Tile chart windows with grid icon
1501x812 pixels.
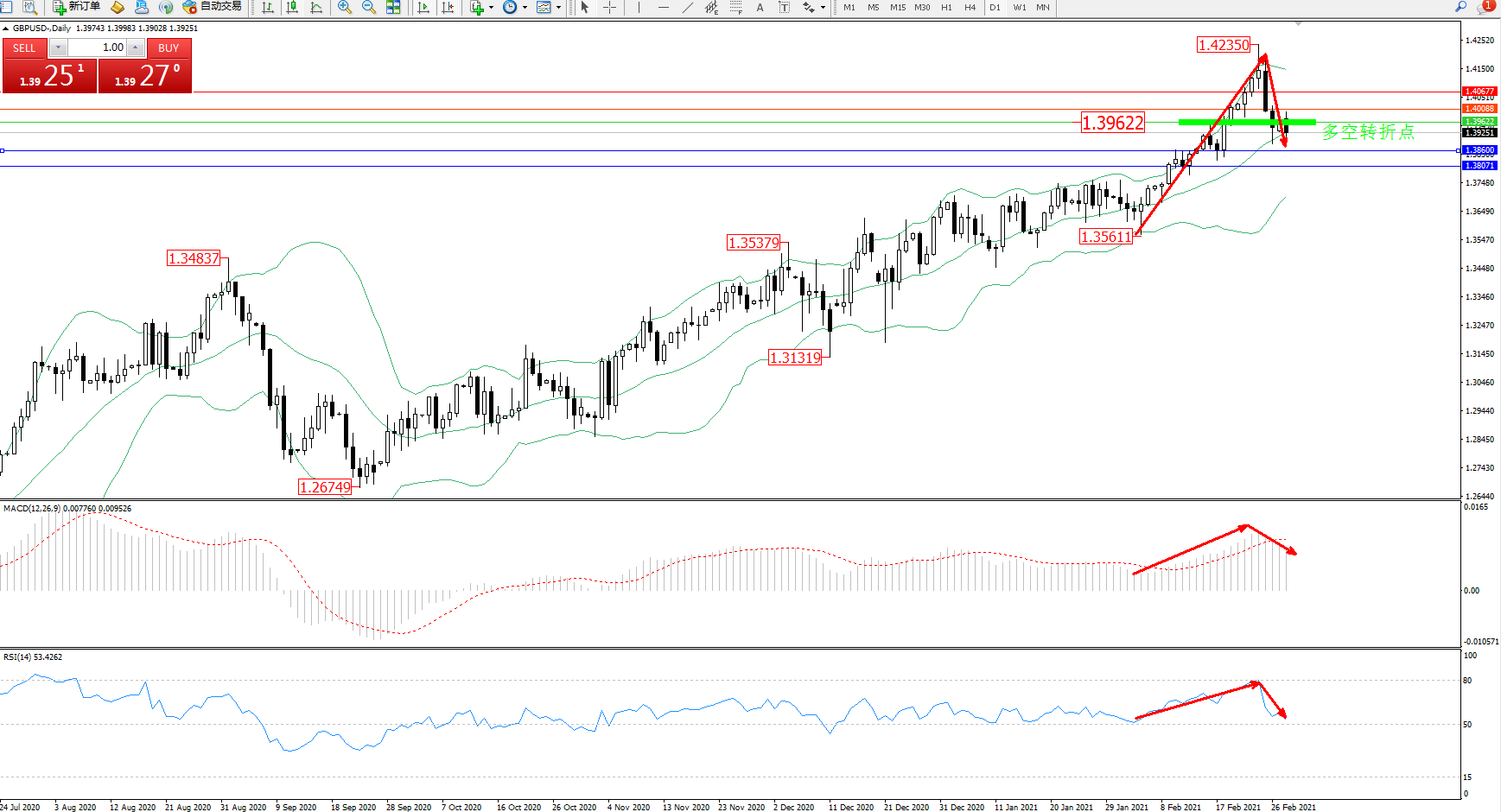tap(393, 7)
